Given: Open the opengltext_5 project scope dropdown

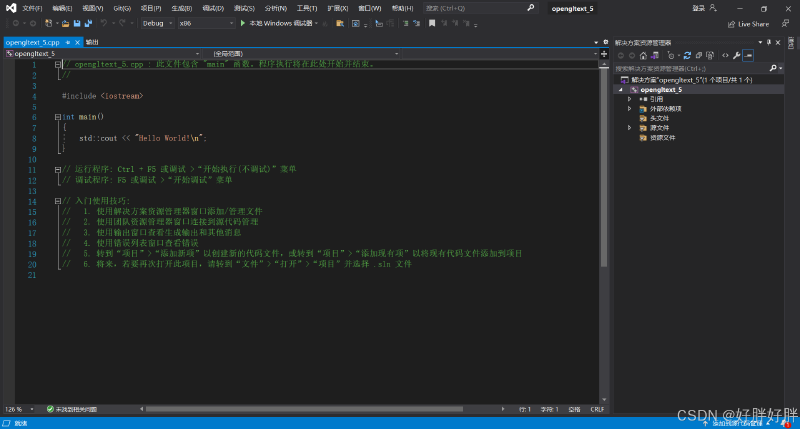Looking at the screenshot, I should pyautogui.click(x=103, y=54).
